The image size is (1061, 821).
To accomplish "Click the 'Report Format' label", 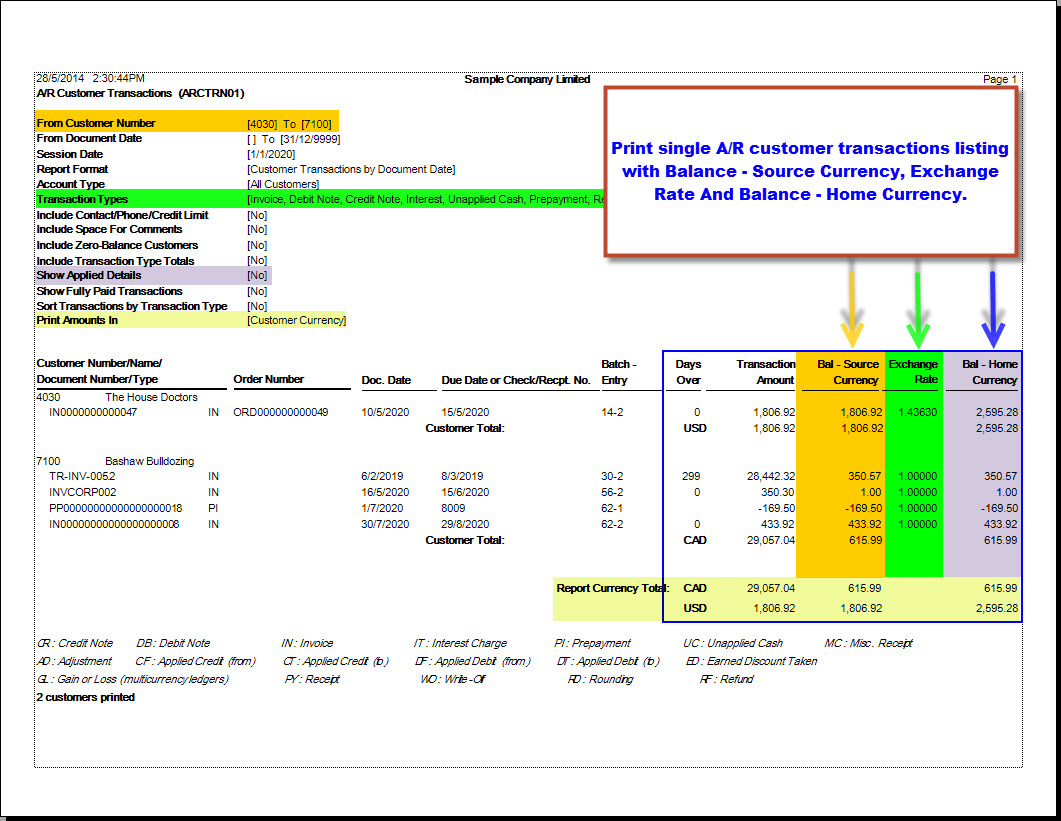I will (x=72, y=169).
